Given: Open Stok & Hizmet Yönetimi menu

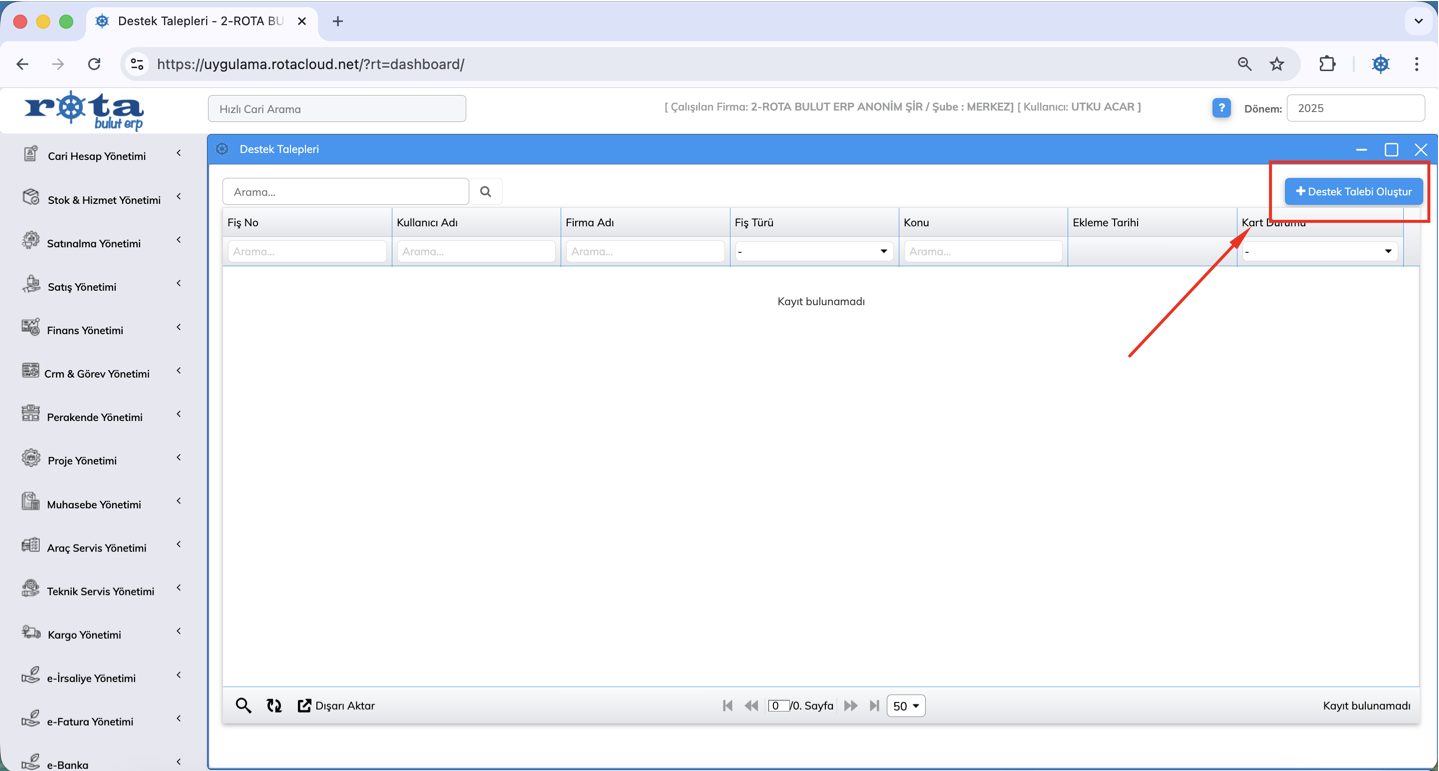Looking at the screenshot, I should [x=103, y=200].
